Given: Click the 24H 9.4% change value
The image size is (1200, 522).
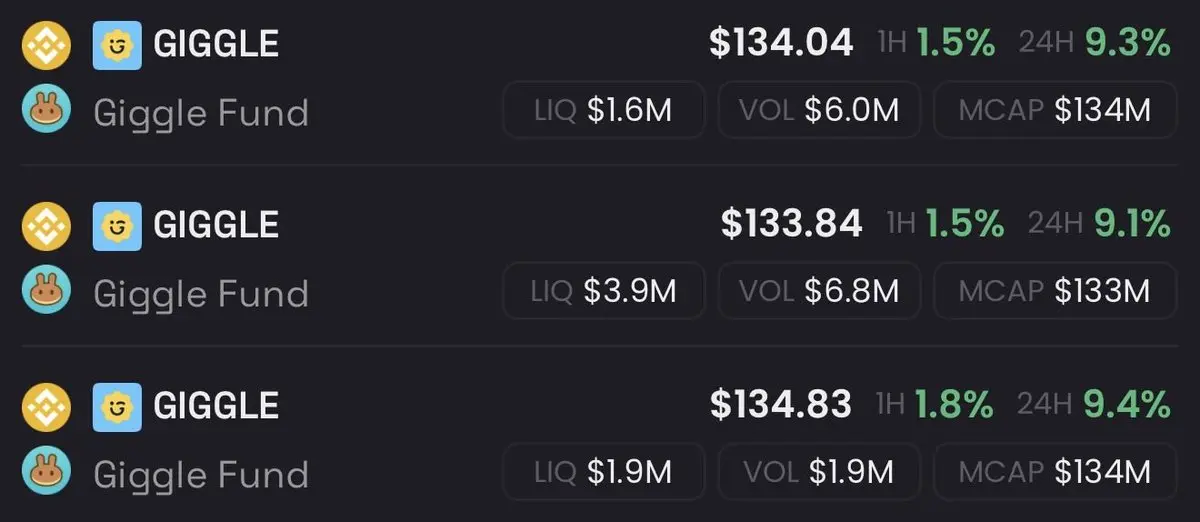Looking at the screenshot, I should [x=1127, y=405].
